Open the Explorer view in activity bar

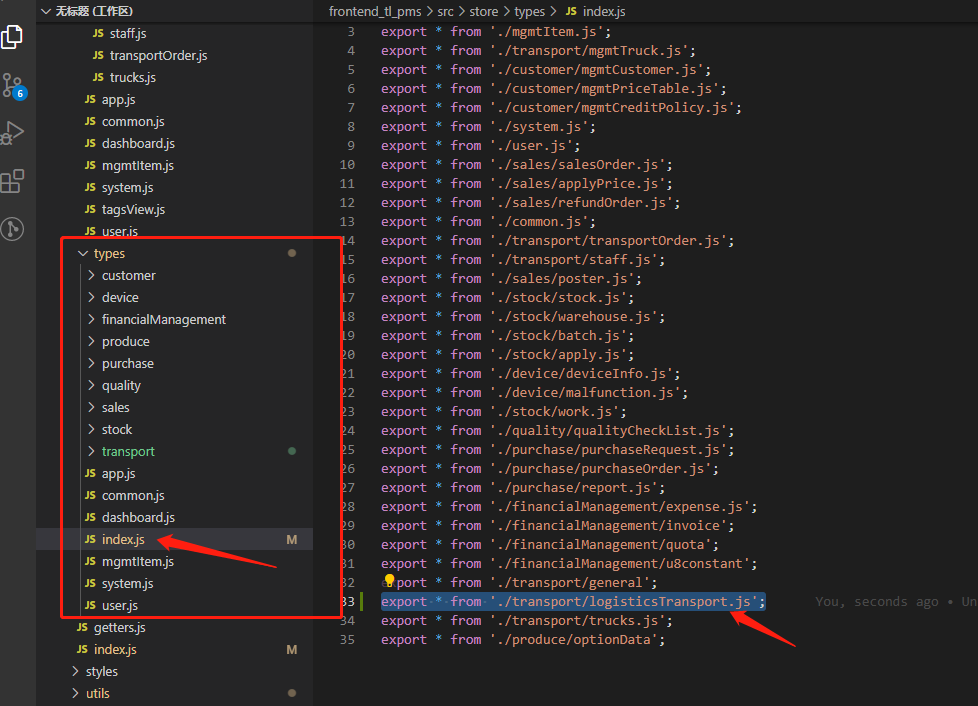[x=13, y=37]
